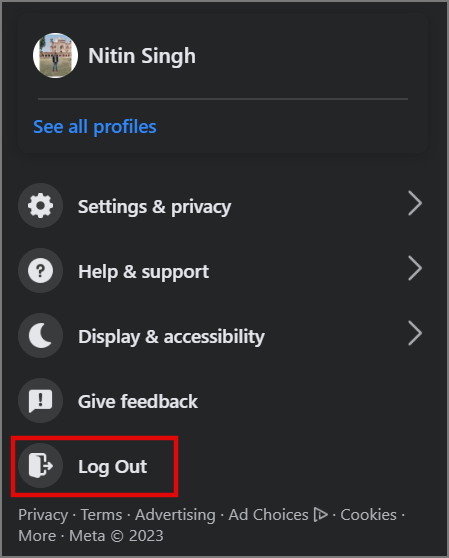Open the Advertising footer link
Image resolution: width=449 pixels, height=558 pixels.
pos(175,515)
